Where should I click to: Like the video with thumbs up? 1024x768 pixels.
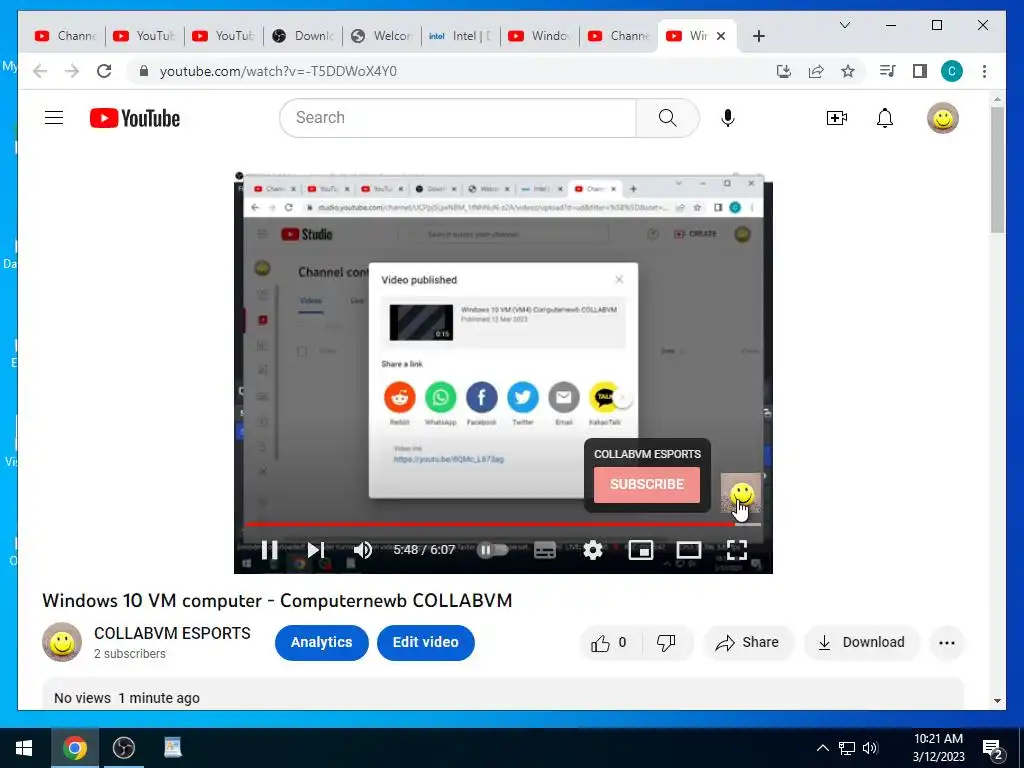(609, 643)
